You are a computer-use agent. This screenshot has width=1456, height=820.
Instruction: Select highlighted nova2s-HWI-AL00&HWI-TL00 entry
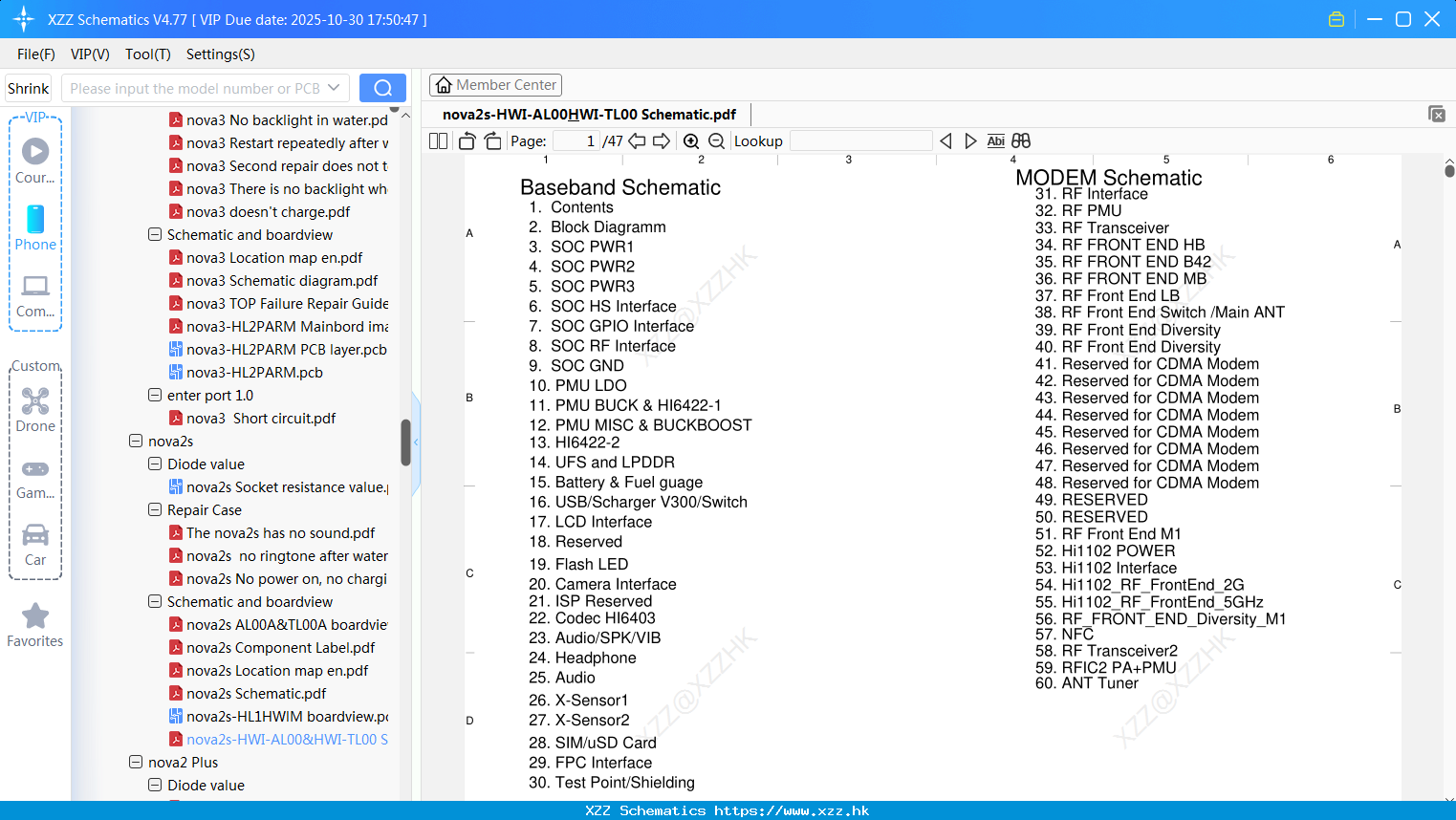pos(287,739)
